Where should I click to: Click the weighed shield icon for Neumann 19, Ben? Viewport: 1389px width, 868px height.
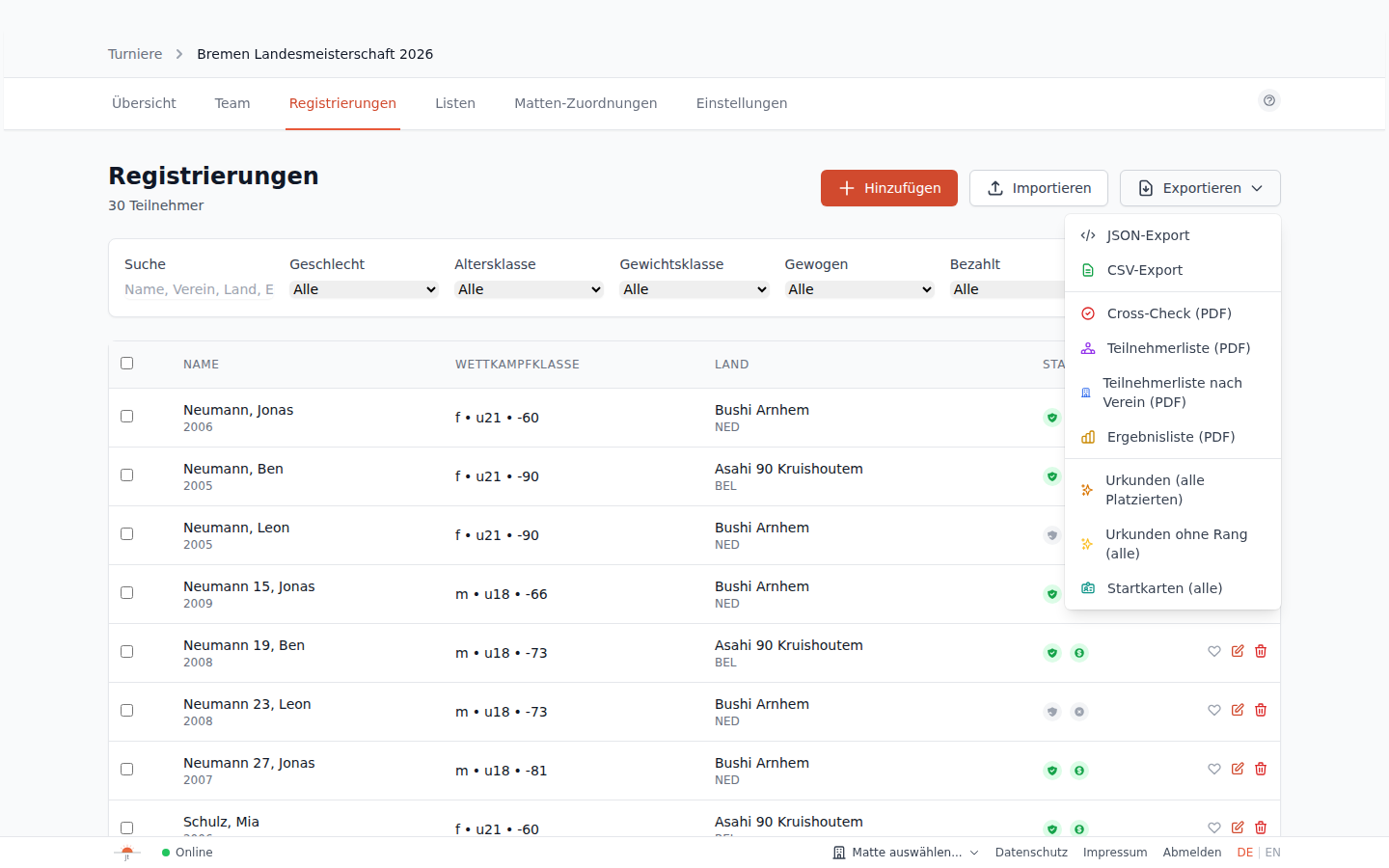[x=1052, y=653]
